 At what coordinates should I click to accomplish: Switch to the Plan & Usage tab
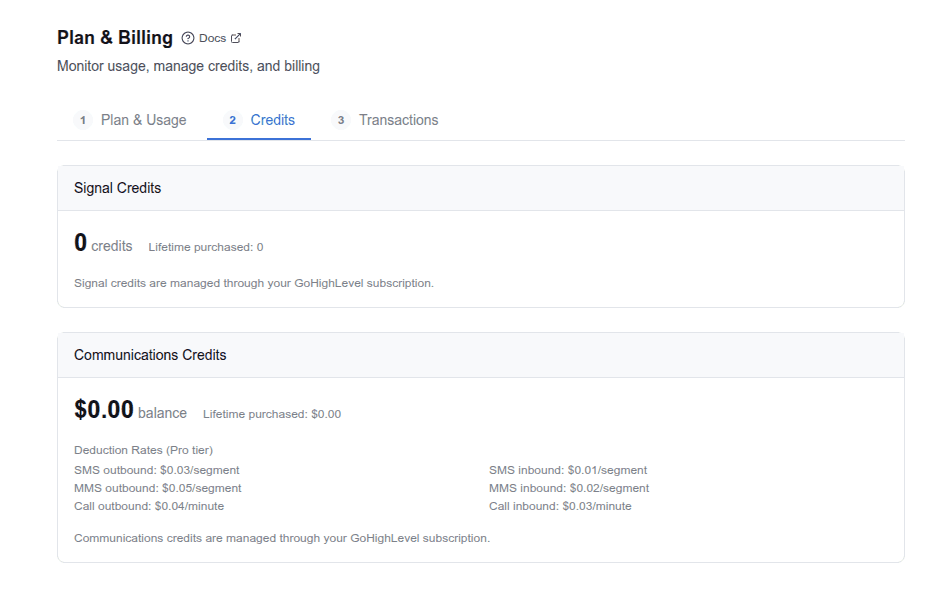click(x=143, y=119)
